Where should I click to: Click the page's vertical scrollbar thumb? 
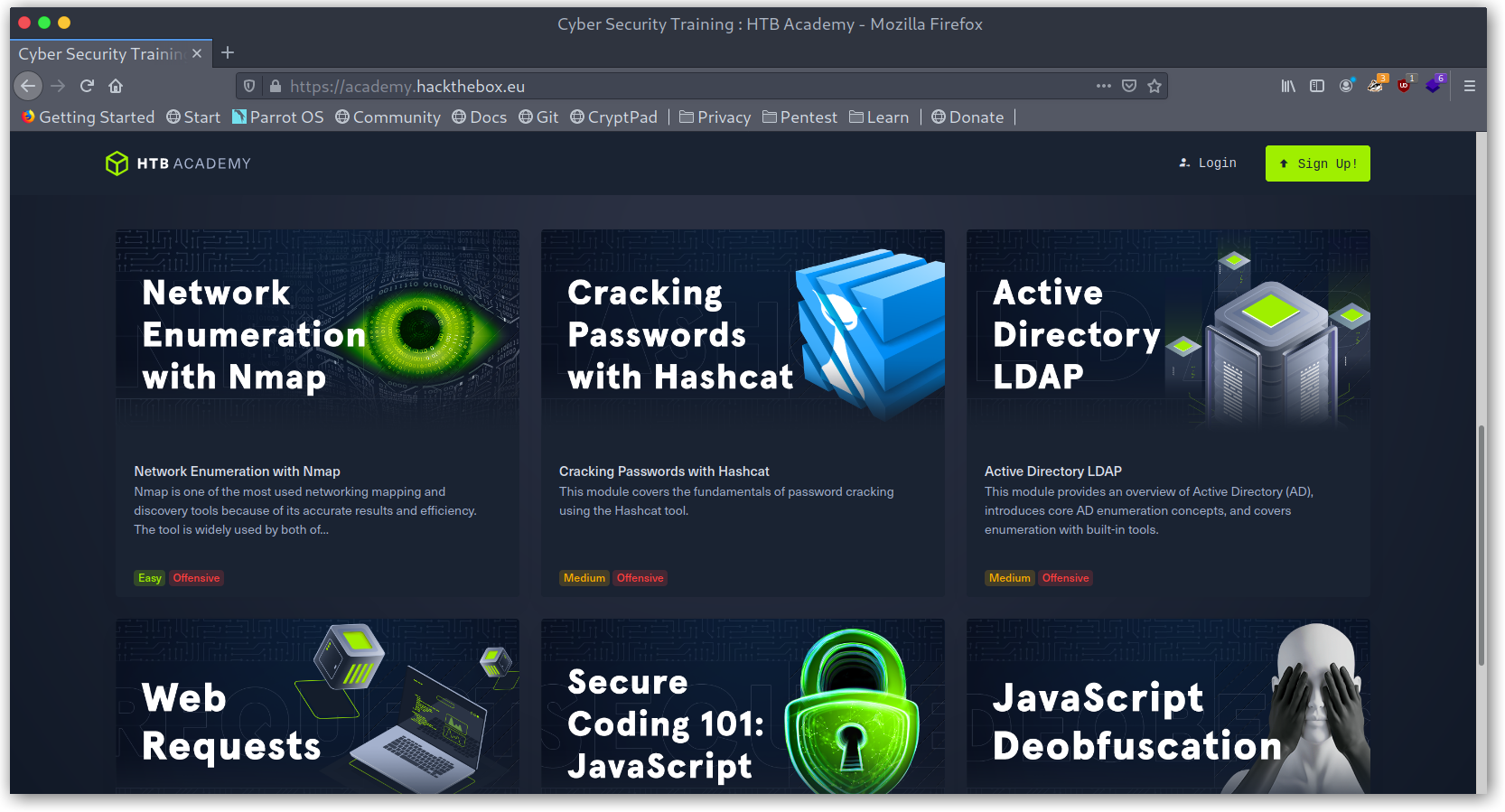click(x=1481, y=546)
